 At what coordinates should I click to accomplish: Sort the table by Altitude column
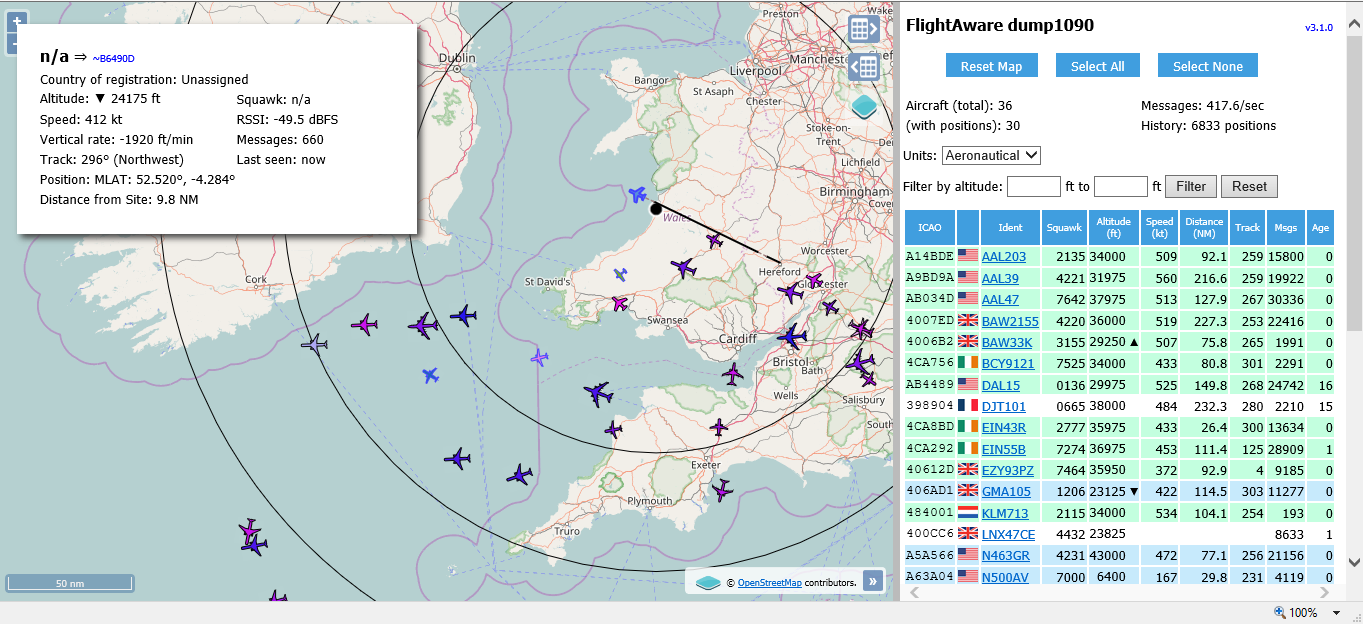[1113, 228]
